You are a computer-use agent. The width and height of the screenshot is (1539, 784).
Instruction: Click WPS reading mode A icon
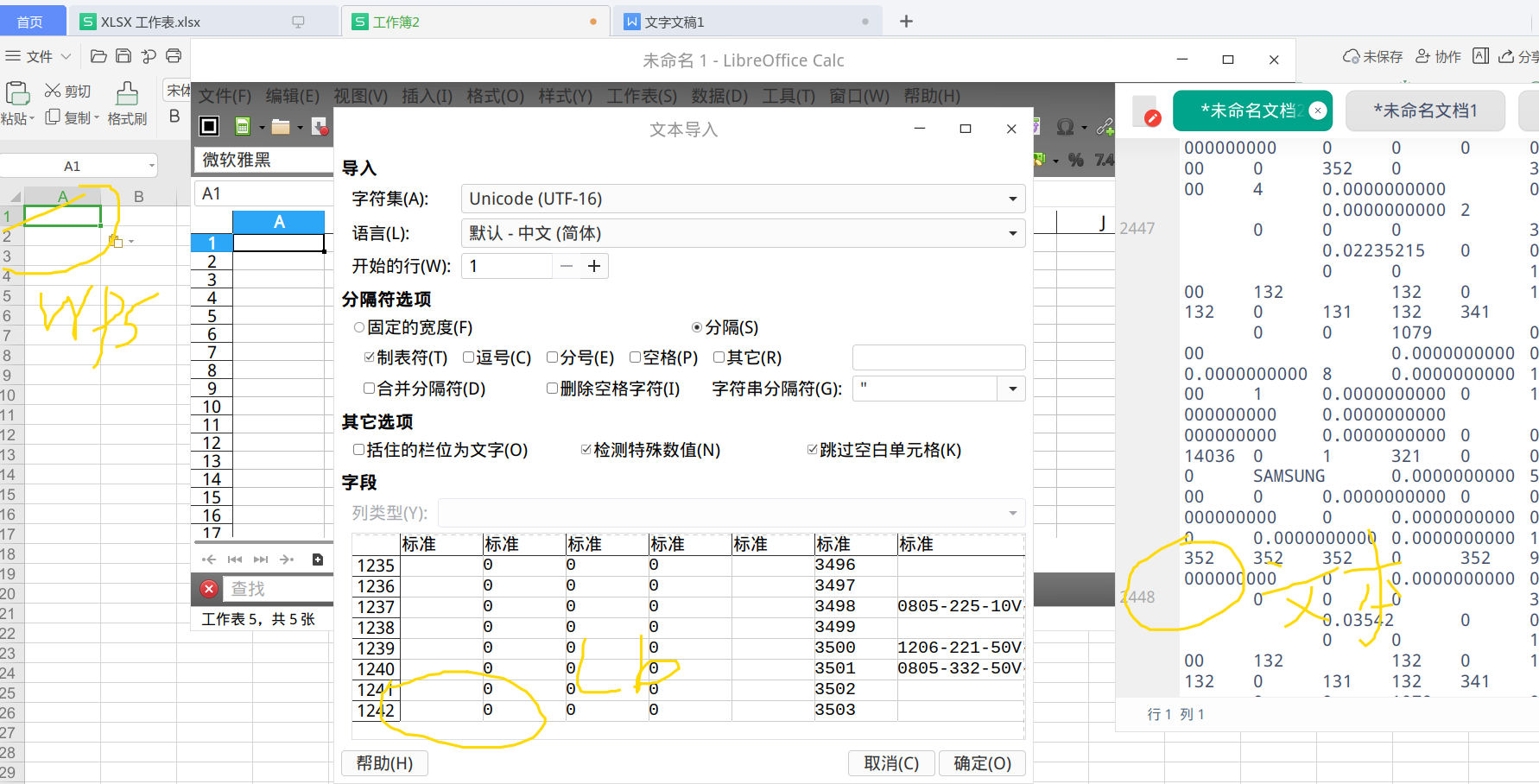click(1481, 56)
